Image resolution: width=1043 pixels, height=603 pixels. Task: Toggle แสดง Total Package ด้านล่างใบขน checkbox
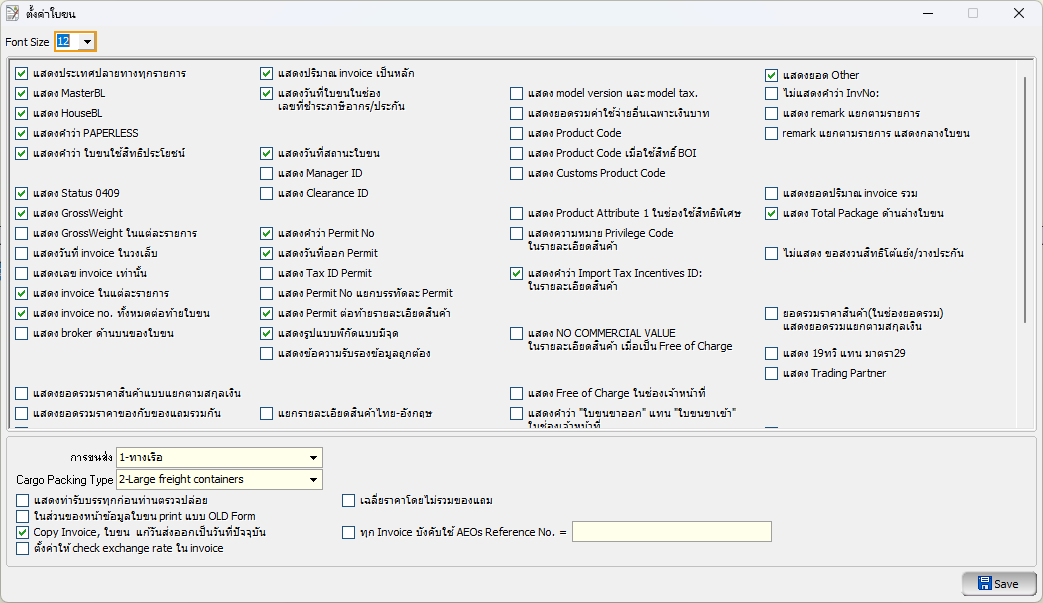(x=772, y=214)
